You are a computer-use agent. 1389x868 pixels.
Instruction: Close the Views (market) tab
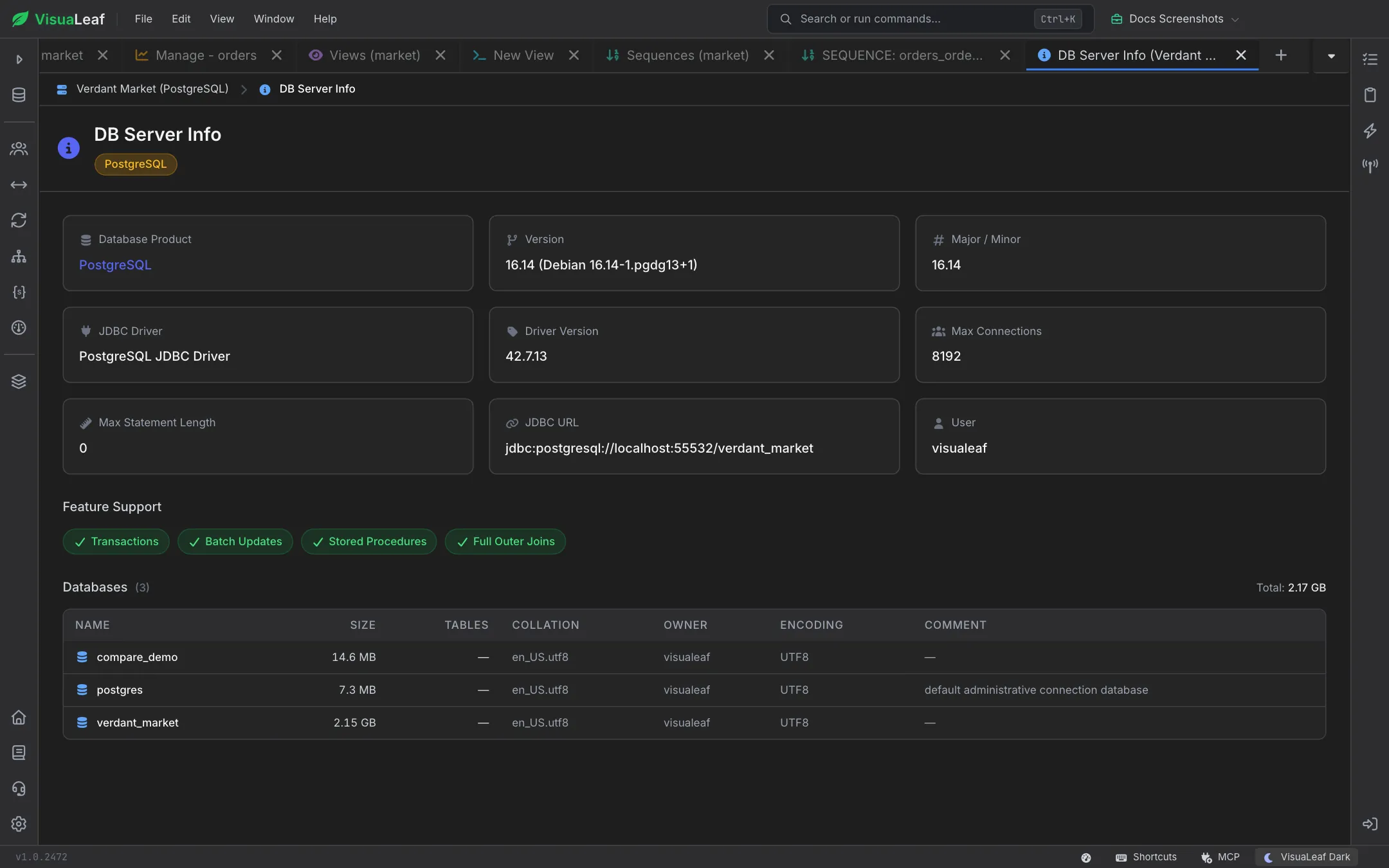[x=440, y=55]
